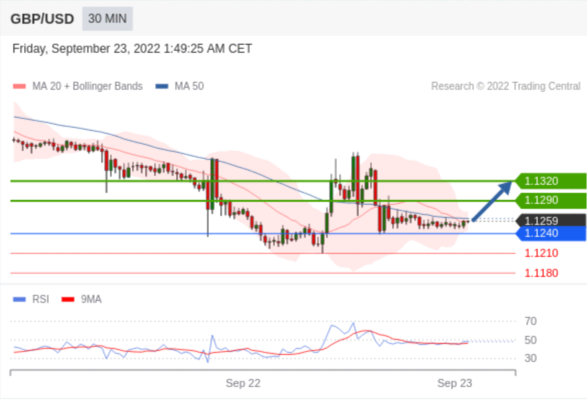Click the 1.1180 red support value
This screenshot has width=587, height=405.
541,273
